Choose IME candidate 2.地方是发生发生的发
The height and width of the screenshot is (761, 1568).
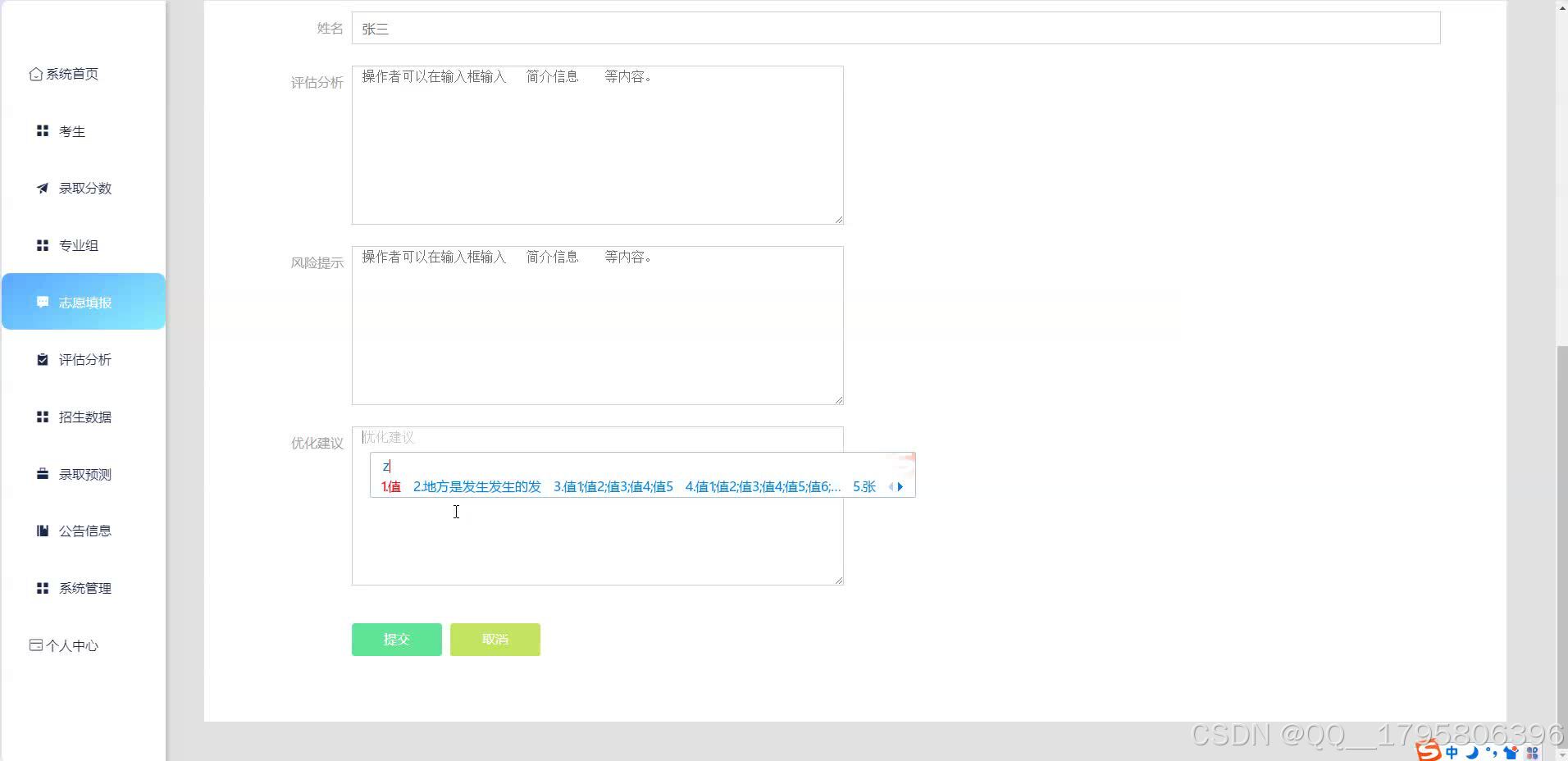click(477, 487)
